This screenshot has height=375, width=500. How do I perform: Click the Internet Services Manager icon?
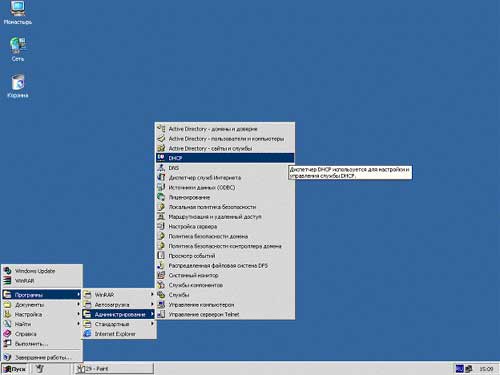click(161, 177)
